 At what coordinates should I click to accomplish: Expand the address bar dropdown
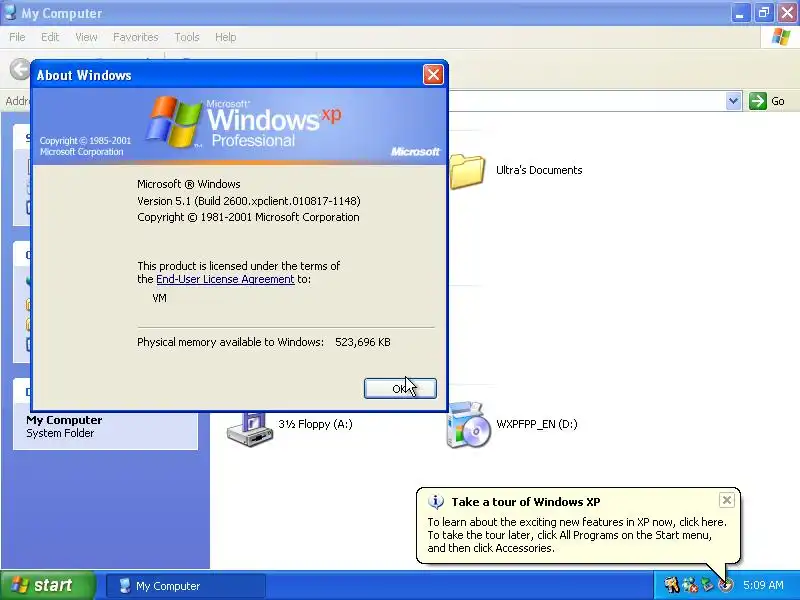coord(733,101)
